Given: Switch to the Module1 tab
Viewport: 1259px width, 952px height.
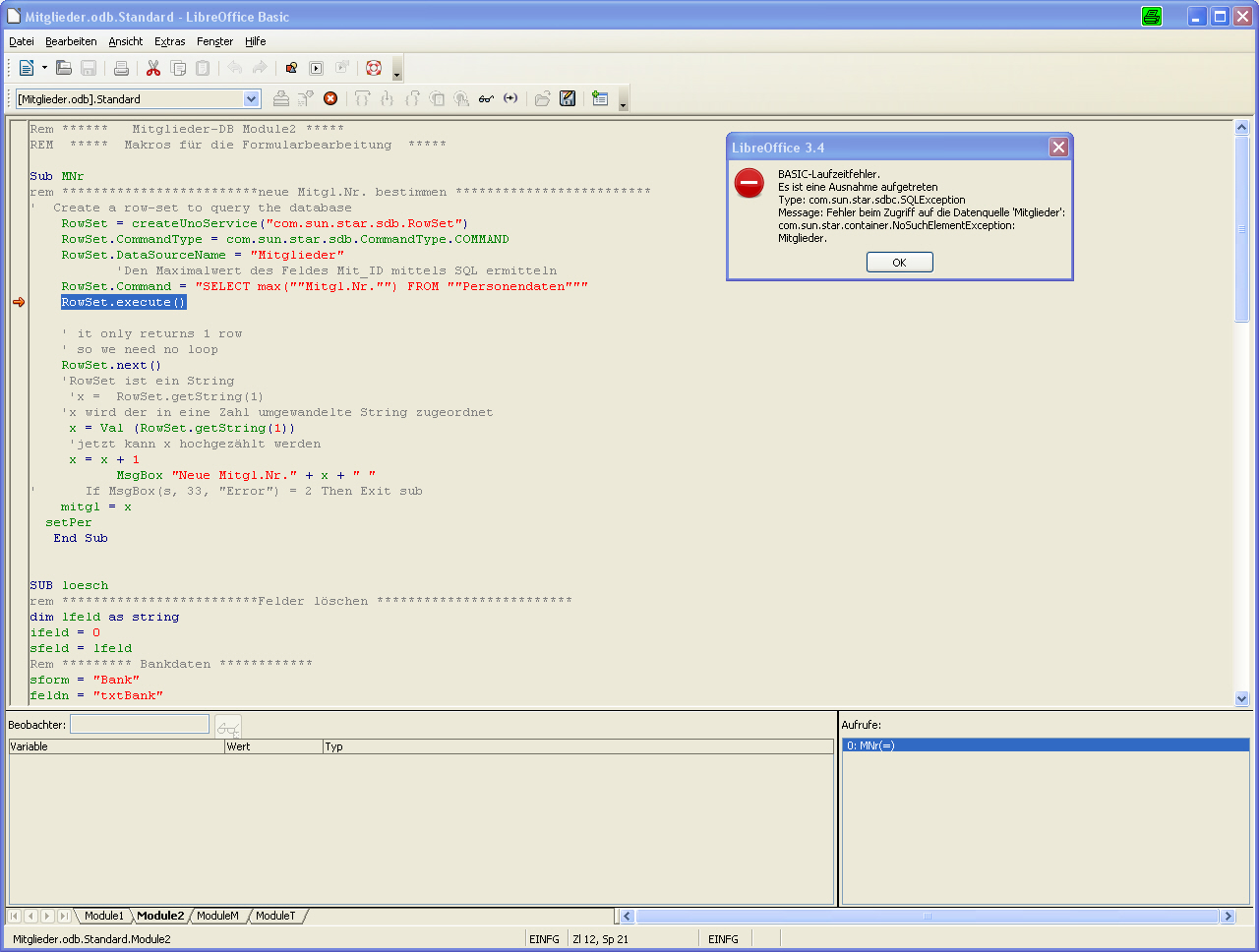Looking at the screenshot, I should (104, 916).
